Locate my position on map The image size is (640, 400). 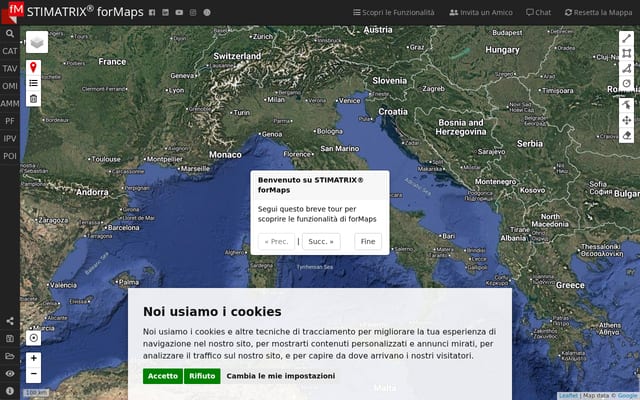pos(33,338)
